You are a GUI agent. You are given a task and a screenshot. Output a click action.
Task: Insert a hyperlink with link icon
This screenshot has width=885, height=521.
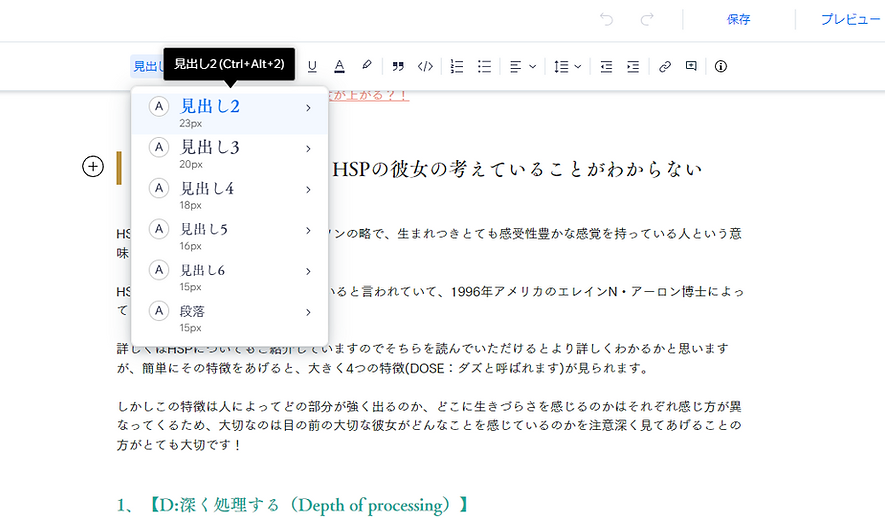(x=665, y=67)
